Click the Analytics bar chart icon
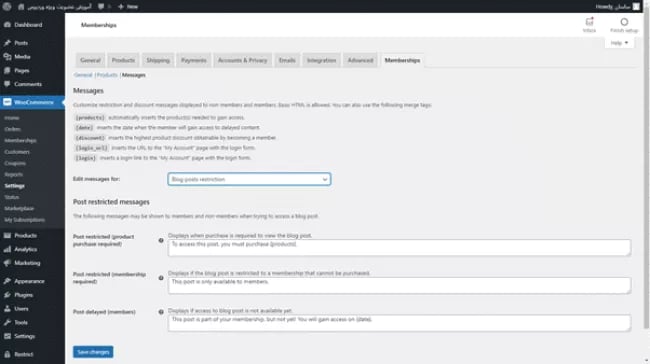 (x=7, y=249)
